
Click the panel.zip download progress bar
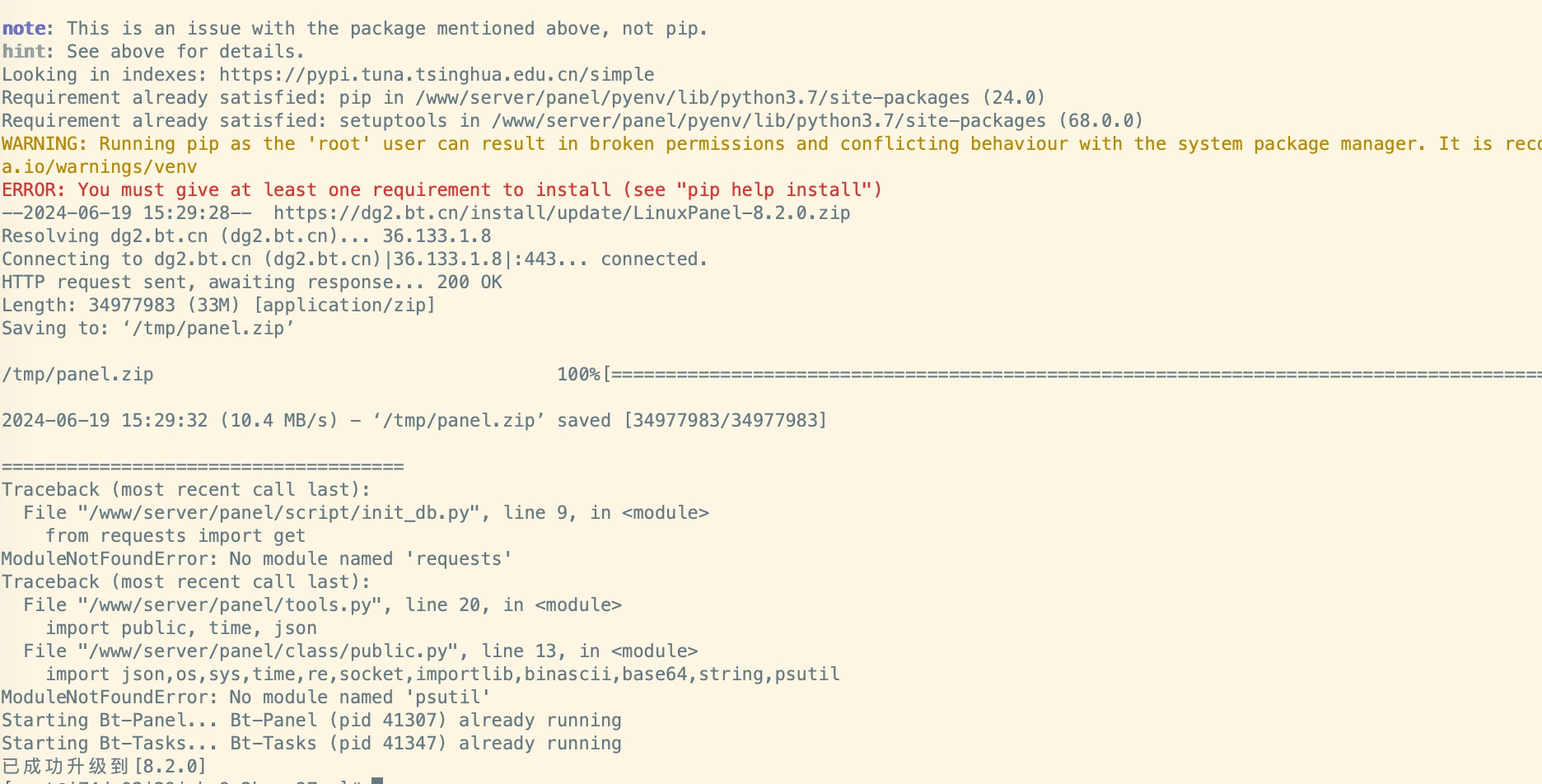[x=1072, y=375]
